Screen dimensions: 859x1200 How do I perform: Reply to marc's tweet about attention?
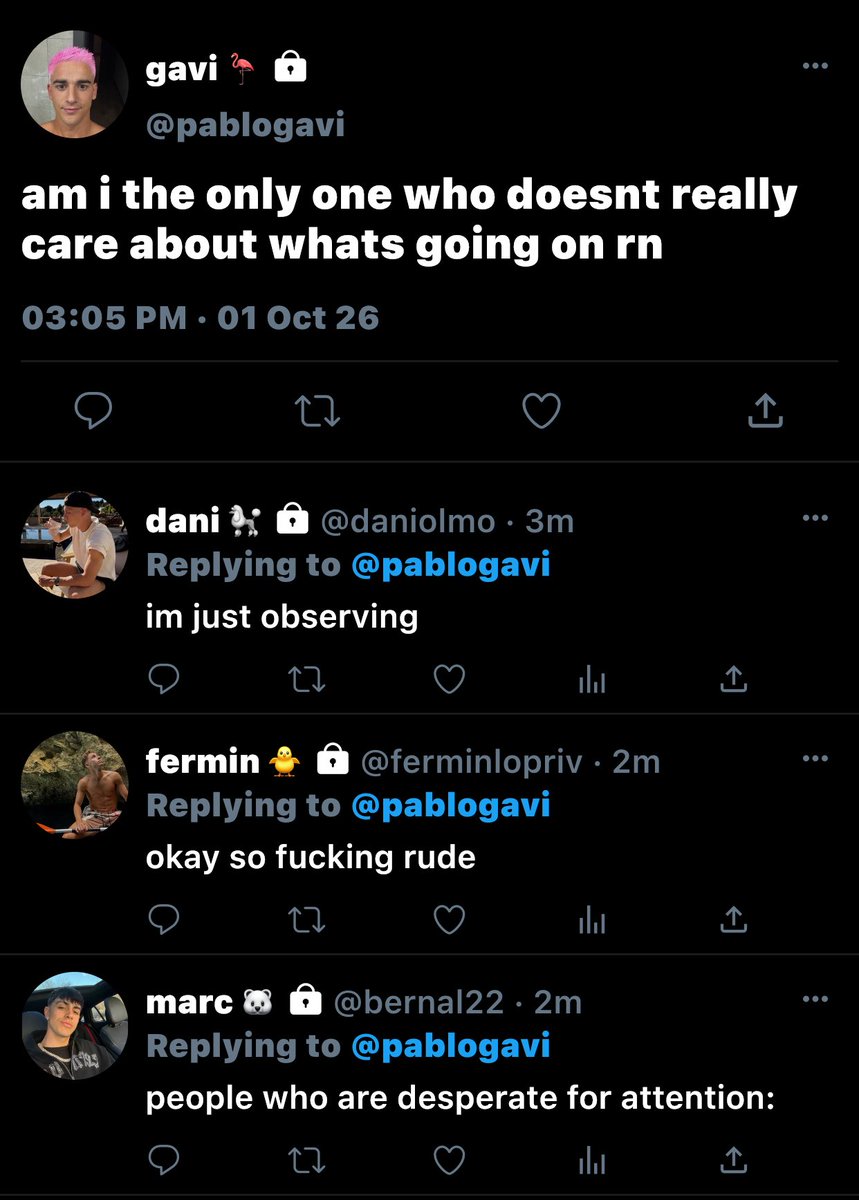(x=163, y=1160)
